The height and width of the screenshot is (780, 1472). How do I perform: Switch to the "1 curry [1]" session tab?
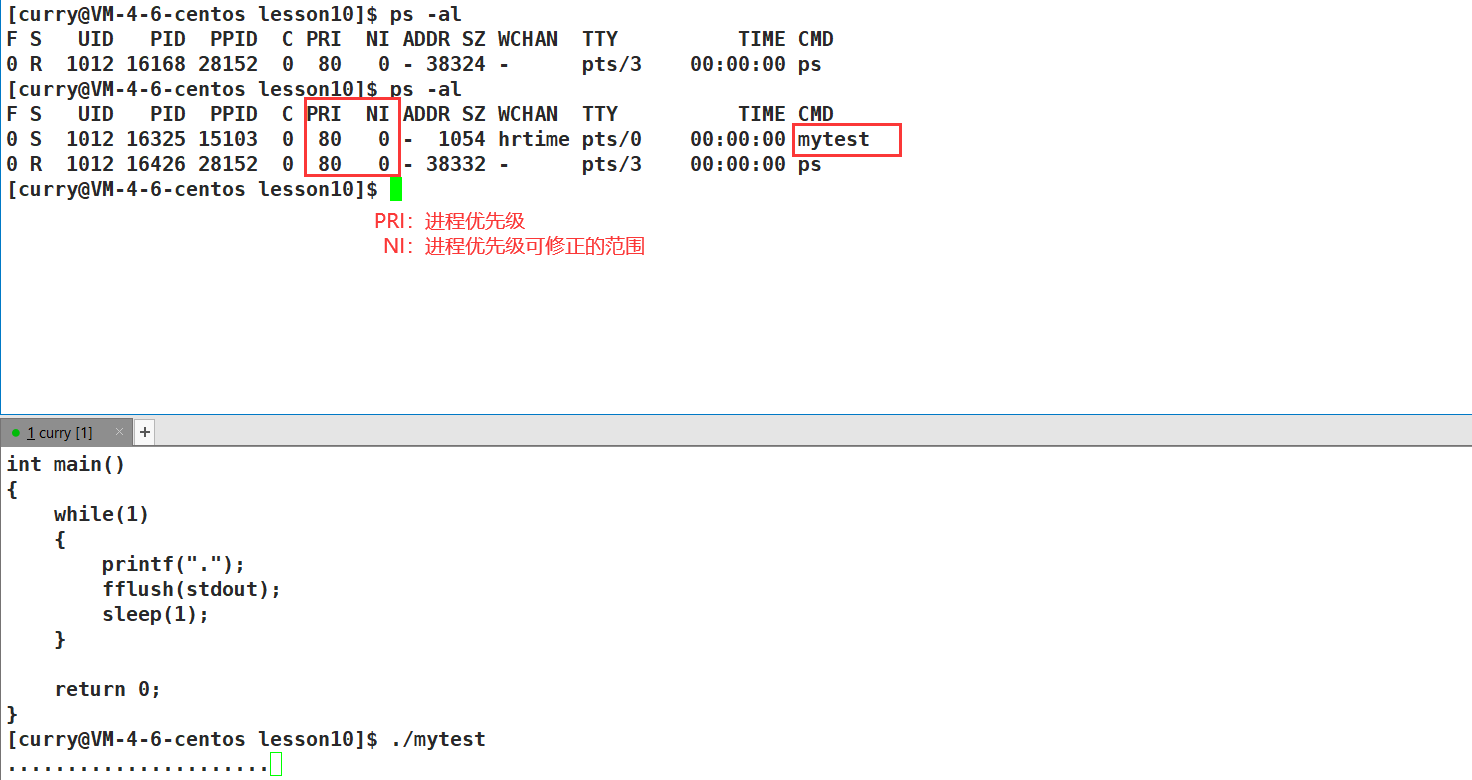click(x=66, y=432)
